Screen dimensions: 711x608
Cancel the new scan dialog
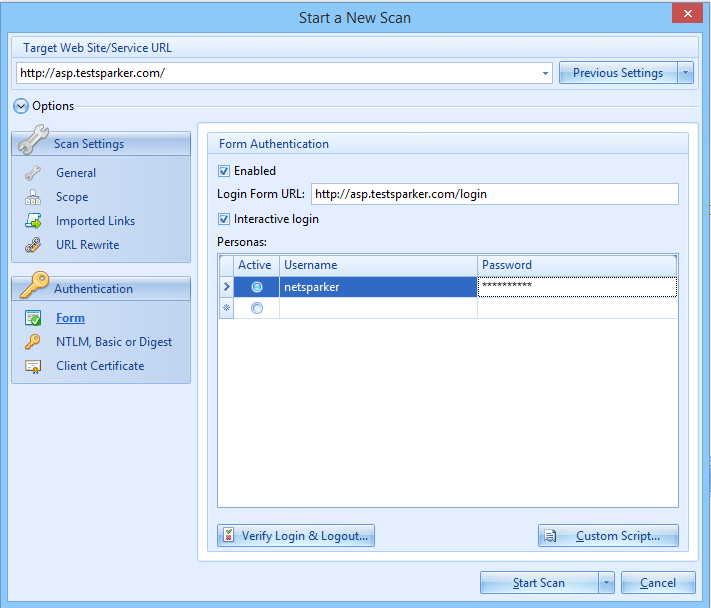[x=658, y=583]
